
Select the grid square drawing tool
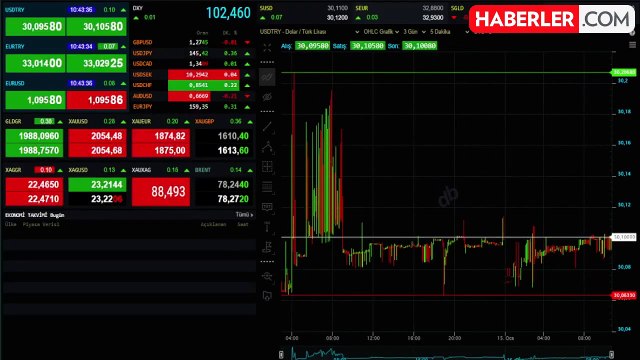pos(267,167)
